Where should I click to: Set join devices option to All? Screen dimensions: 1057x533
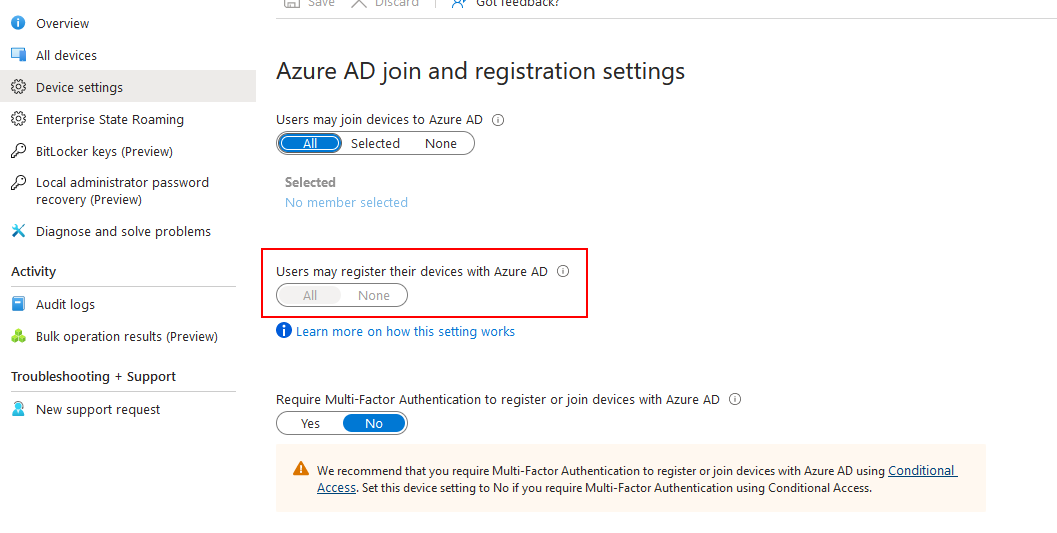pos(310,144)
